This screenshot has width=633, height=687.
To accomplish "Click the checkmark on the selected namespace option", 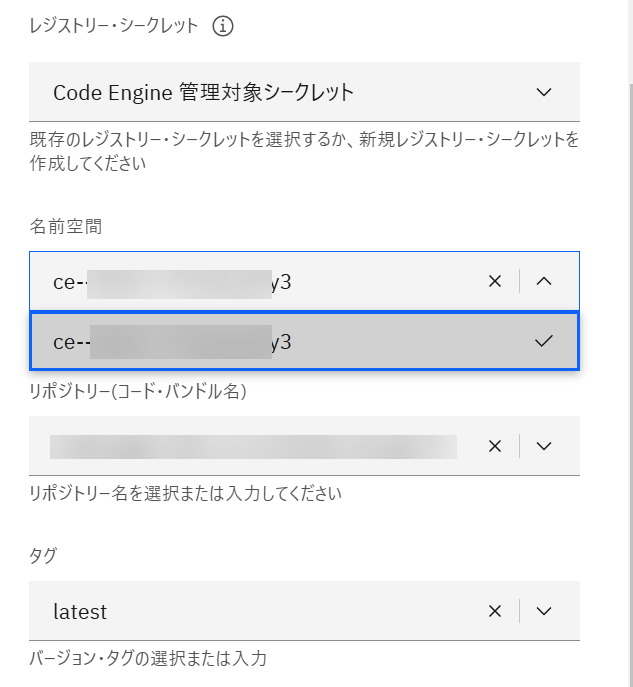I will click(544, 341).
